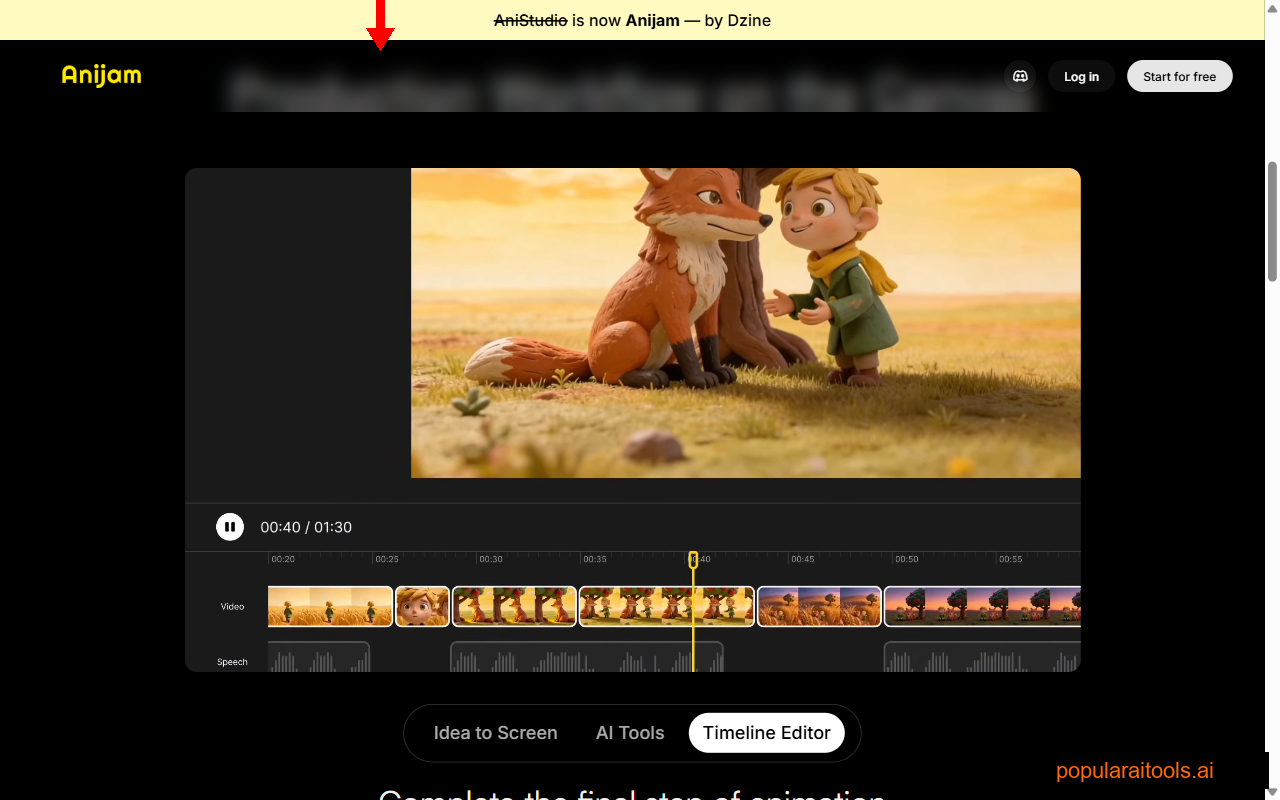
Task: Select the boy close-up clip on the Video track
Action: (x=422, y=606)
